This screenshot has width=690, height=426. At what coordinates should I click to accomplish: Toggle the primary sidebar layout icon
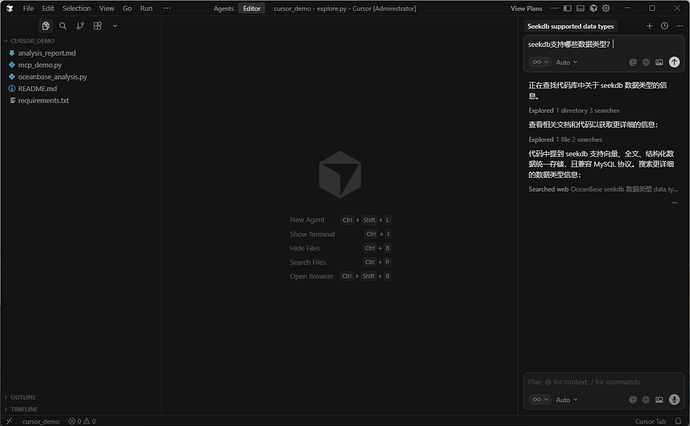click(565, 8)
